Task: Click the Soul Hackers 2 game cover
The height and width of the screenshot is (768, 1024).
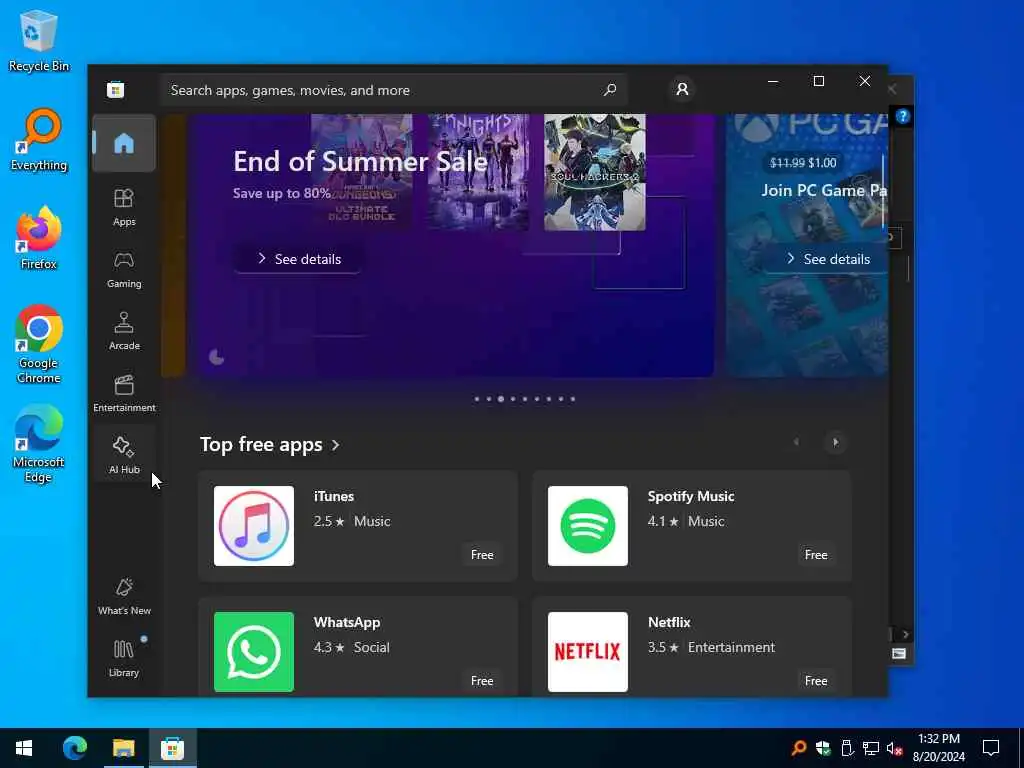Action: pos(594,172)
